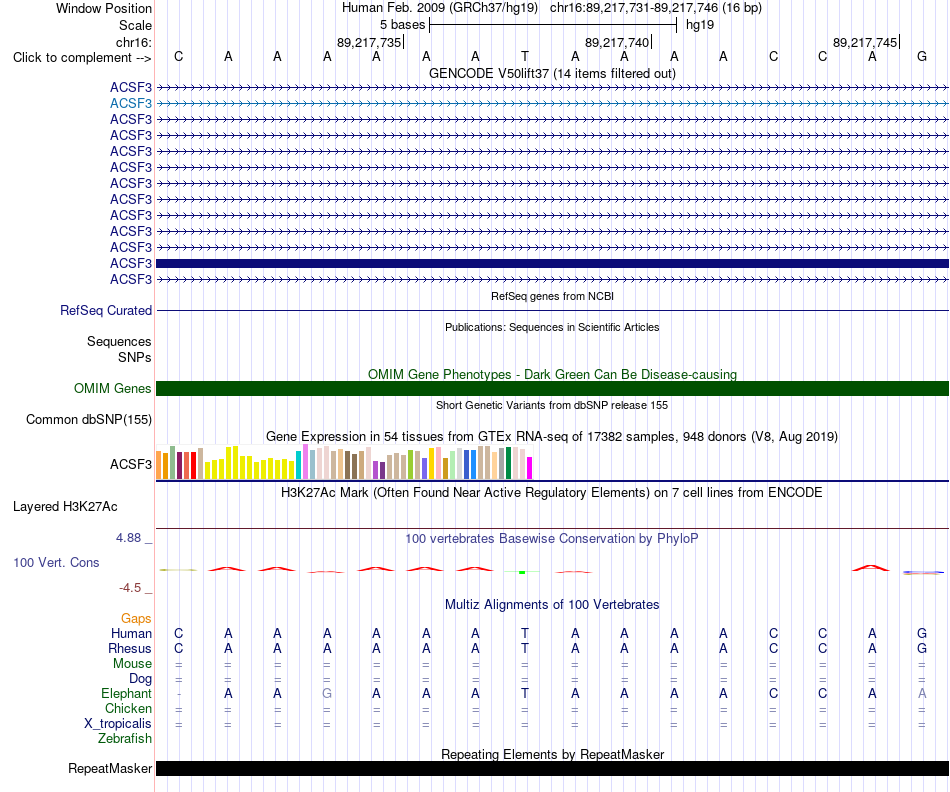950x792 pixels.
Task: Open 'Repeating Elements by RepeatMasker' title
Action: pyautogui.click(x=552, y=754)
